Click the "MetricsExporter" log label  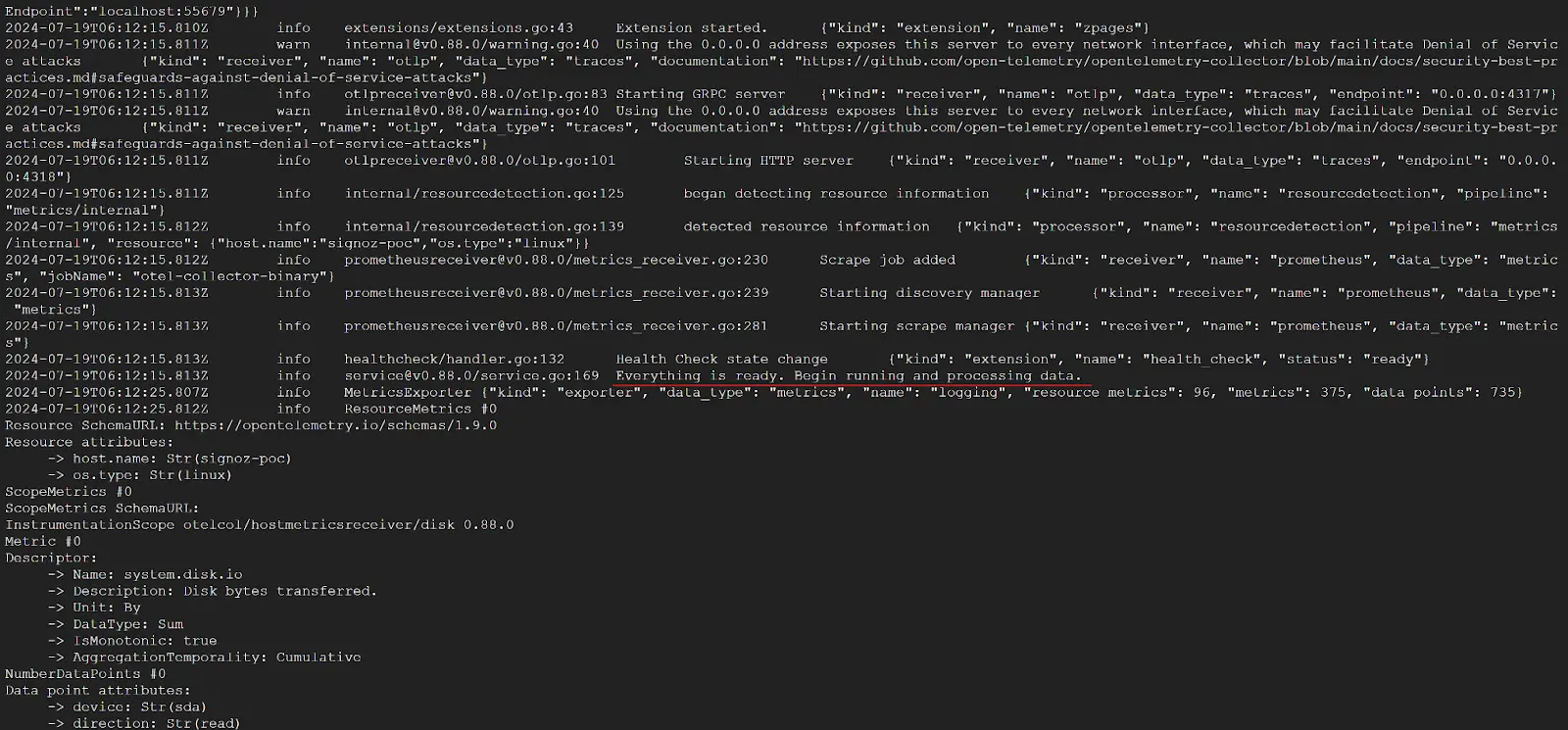click(x=408, y=392)
